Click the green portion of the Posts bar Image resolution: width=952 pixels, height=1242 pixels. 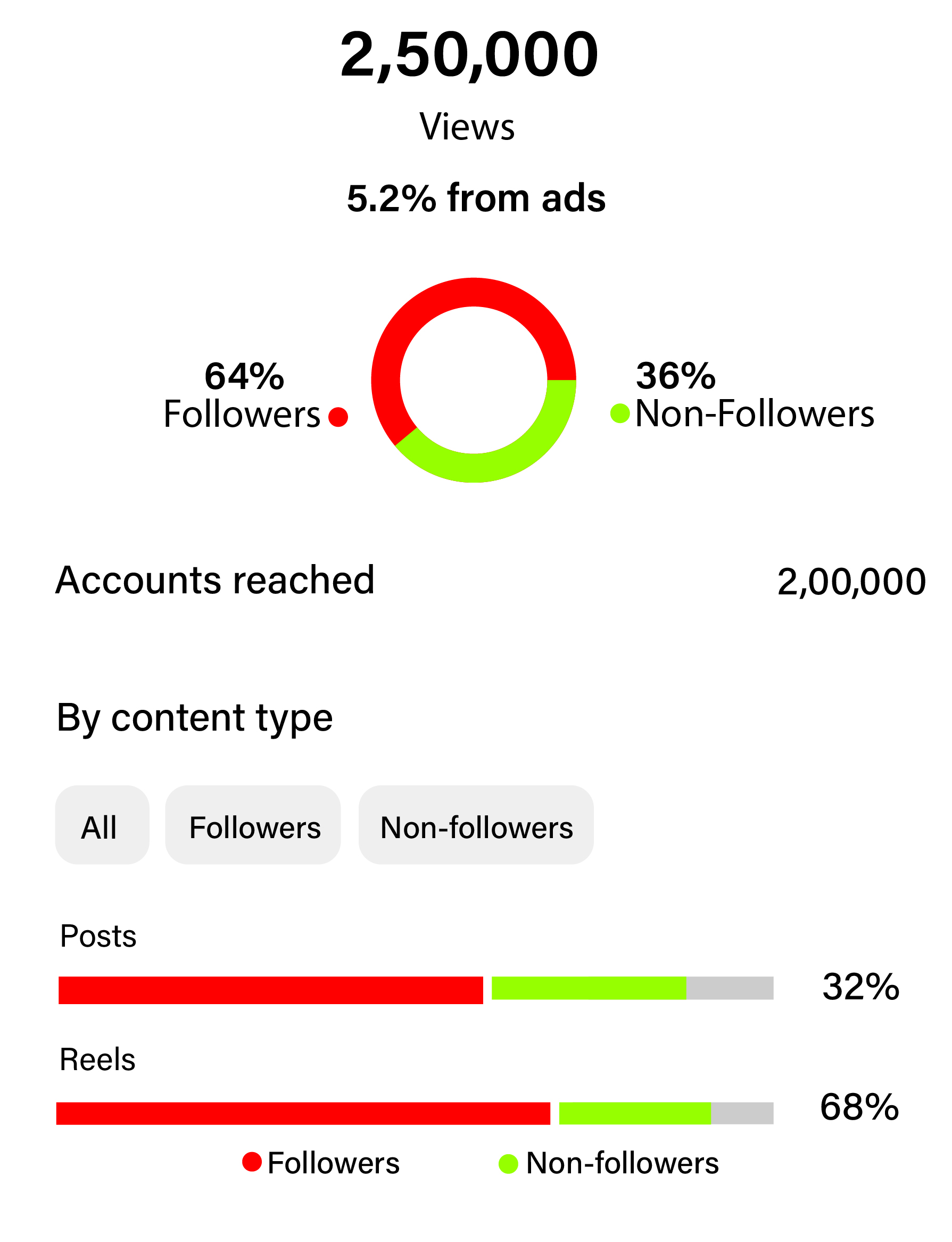click(x=588, y=988)
